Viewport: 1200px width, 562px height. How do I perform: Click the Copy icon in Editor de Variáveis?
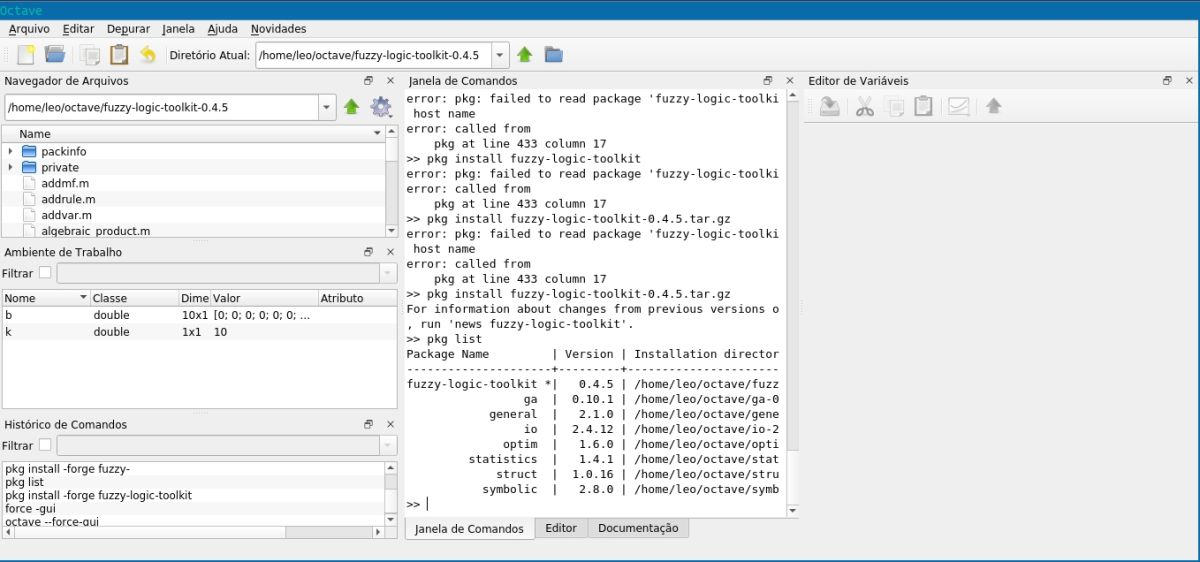pyautogui.click(x=895, y=106)
